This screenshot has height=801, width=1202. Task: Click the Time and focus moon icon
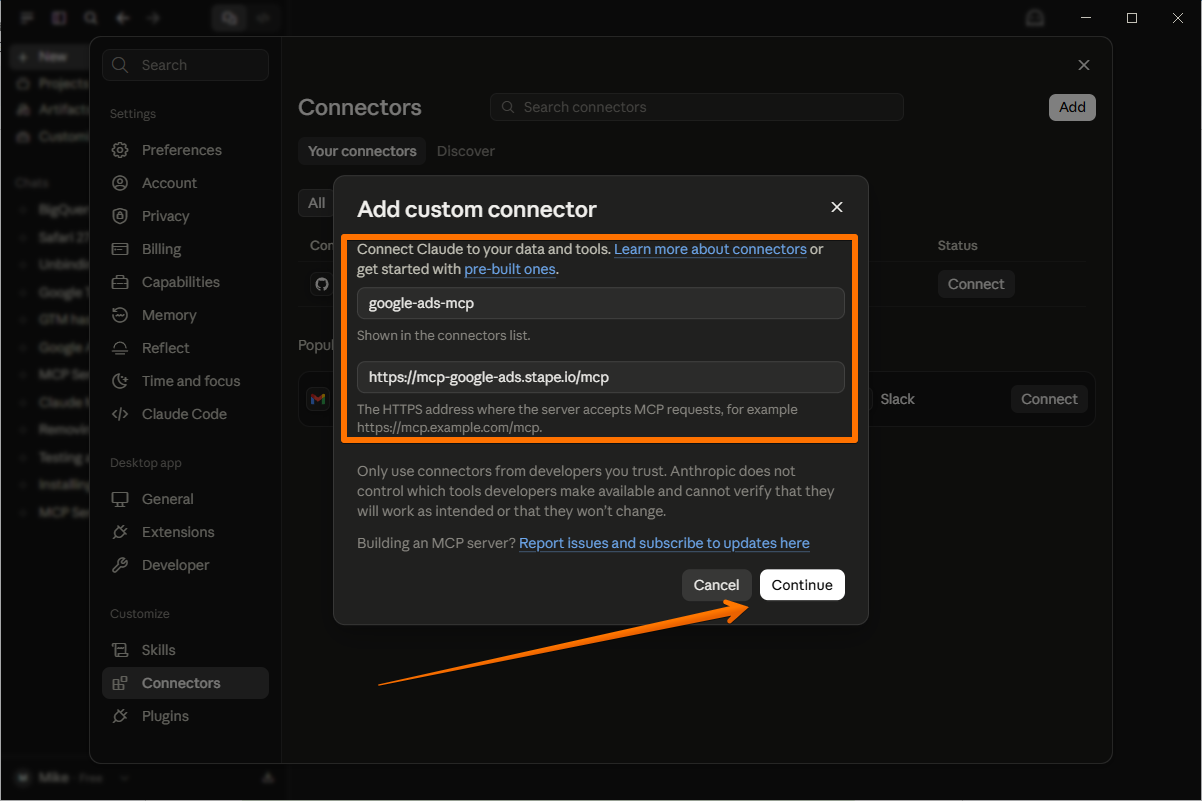120,381
